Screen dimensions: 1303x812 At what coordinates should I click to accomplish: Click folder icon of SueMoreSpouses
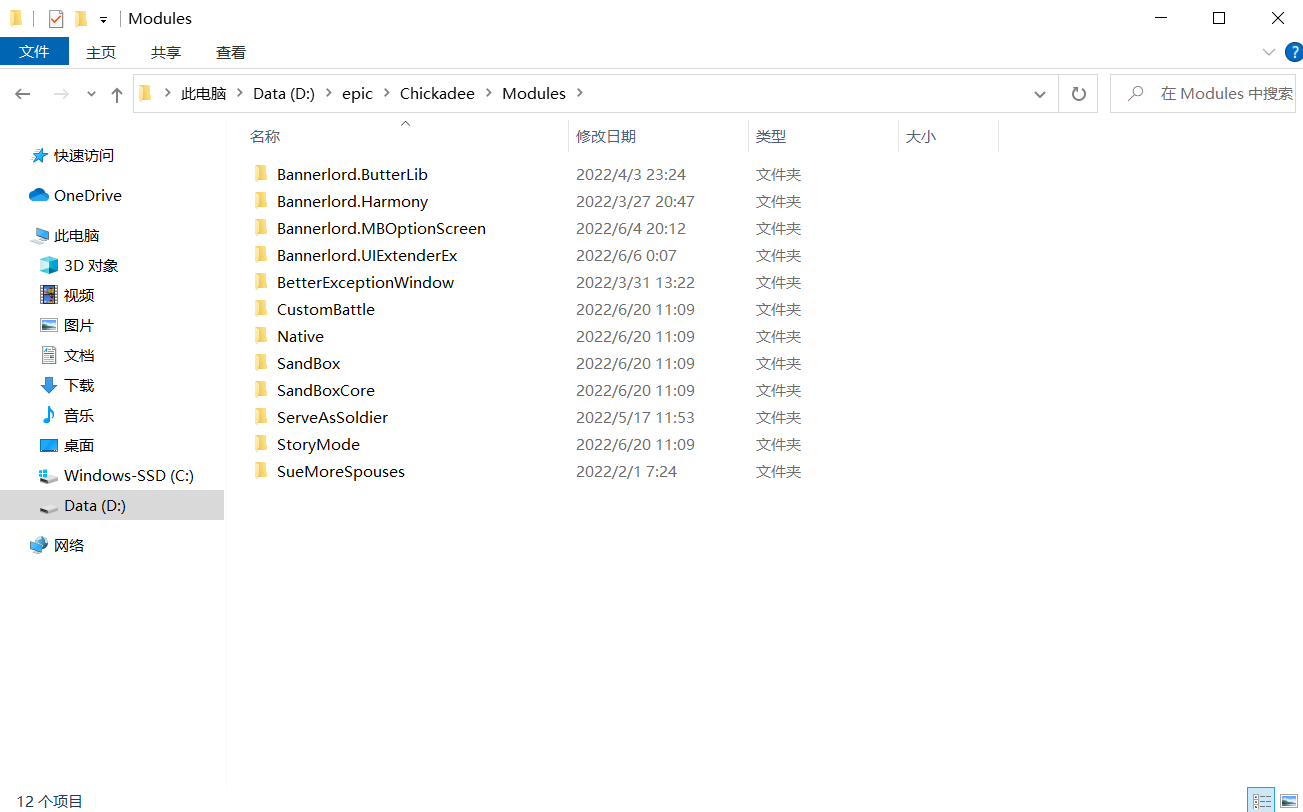tap(261, 471)
